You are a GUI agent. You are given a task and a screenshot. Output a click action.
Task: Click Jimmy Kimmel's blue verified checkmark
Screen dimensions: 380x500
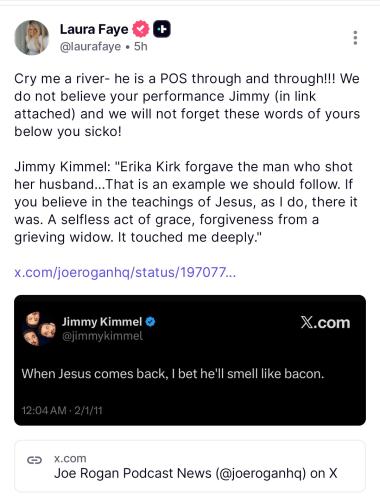tap(151, 322)
